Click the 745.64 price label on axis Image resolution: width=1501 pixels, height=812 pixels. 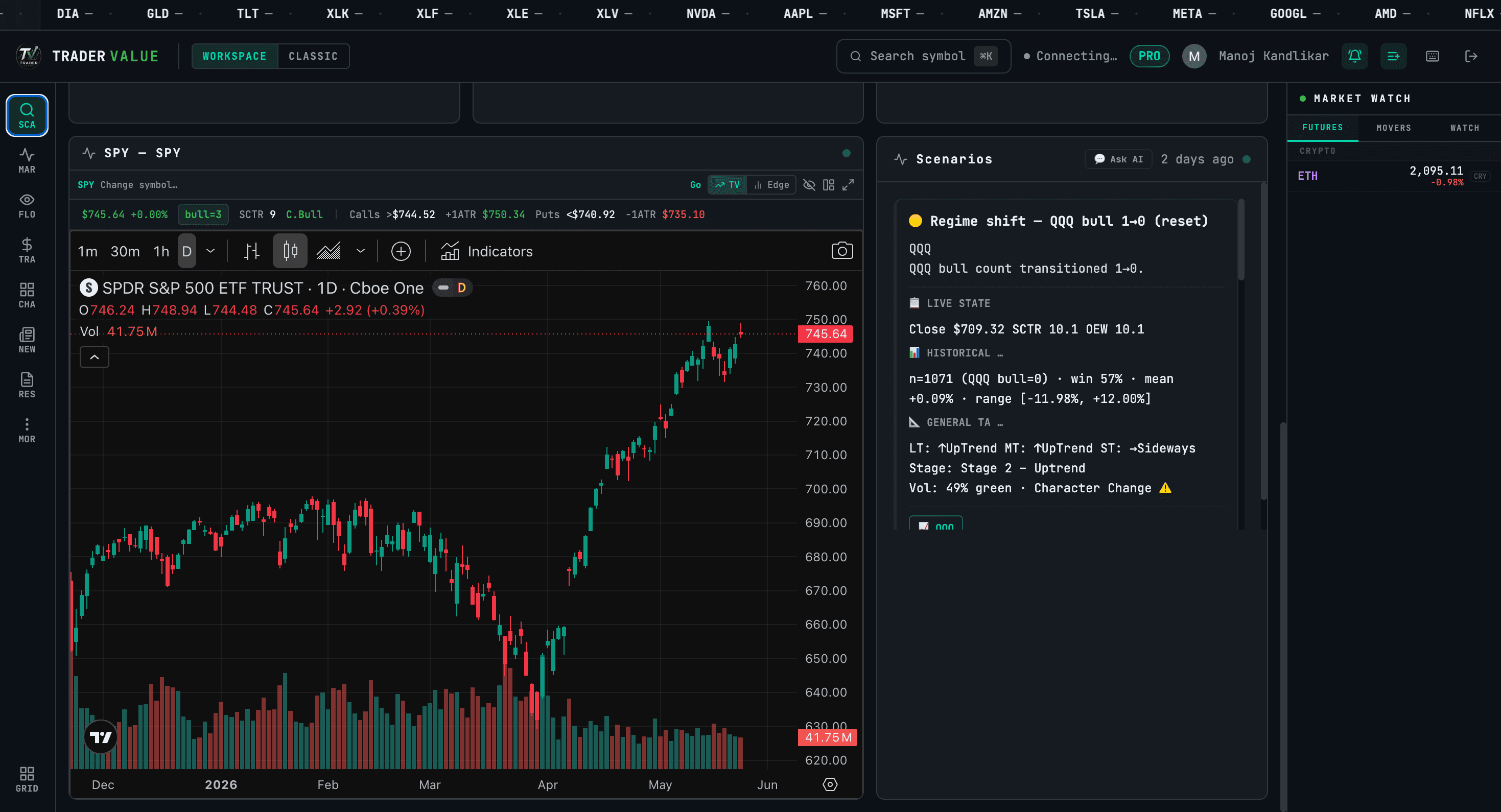tap(826, 334)
